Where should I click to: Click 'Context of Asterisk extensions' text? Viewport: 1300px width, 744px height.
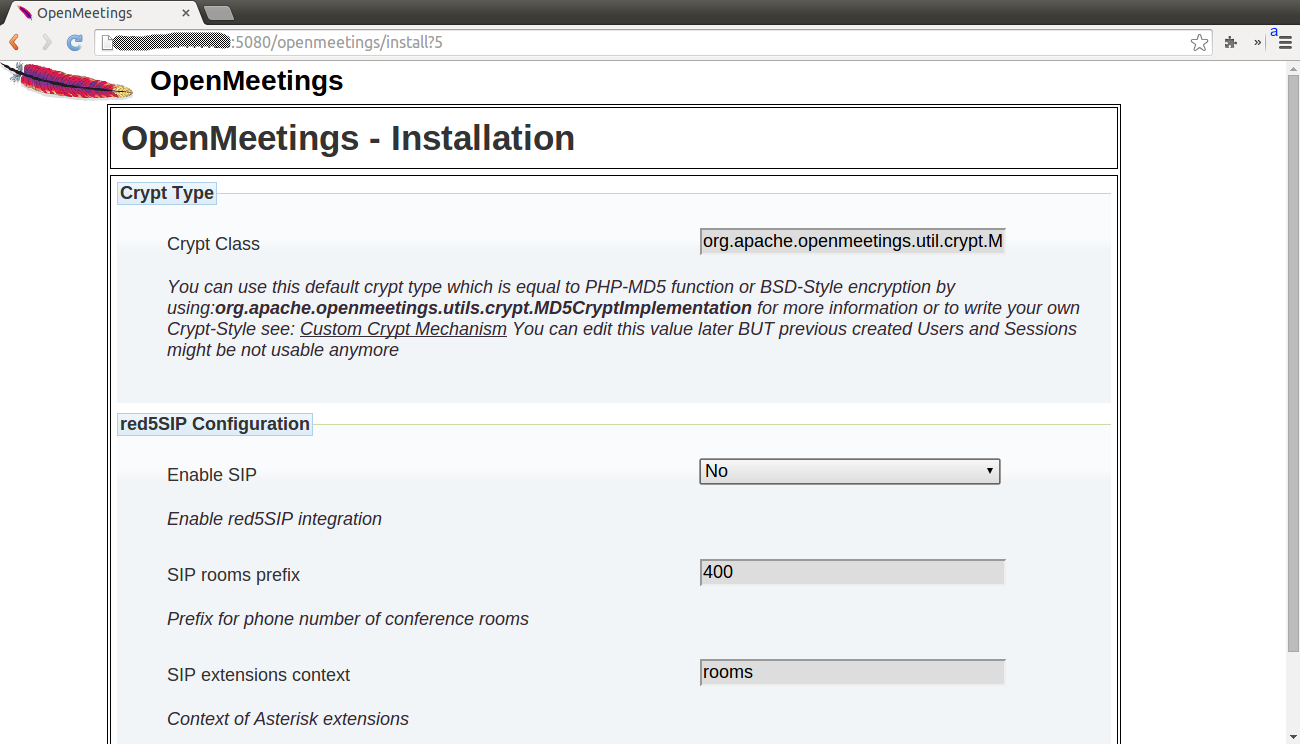coord(288,719)
